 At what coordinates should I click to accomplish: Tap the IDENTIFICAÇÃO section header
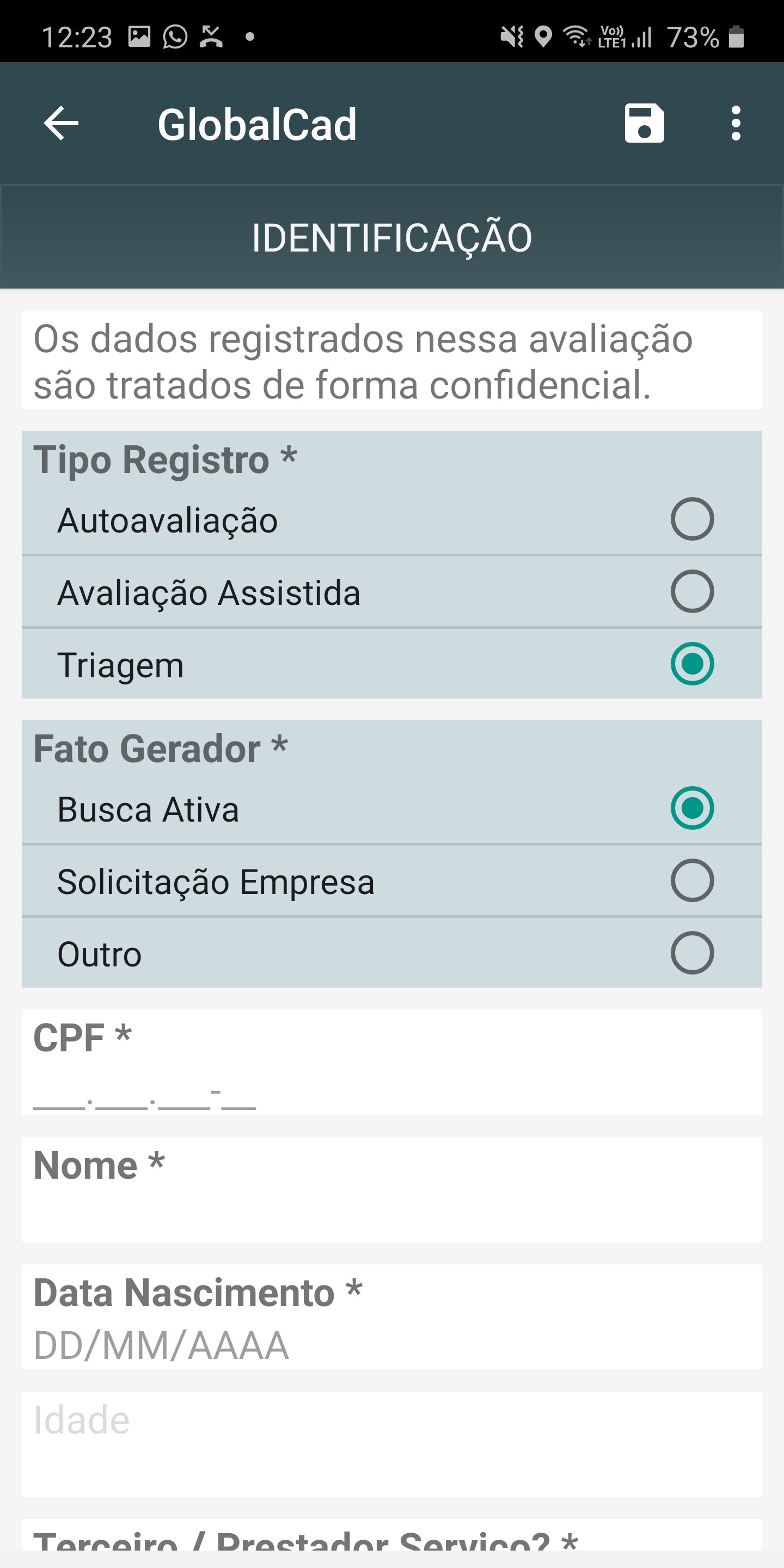point(392,237)
